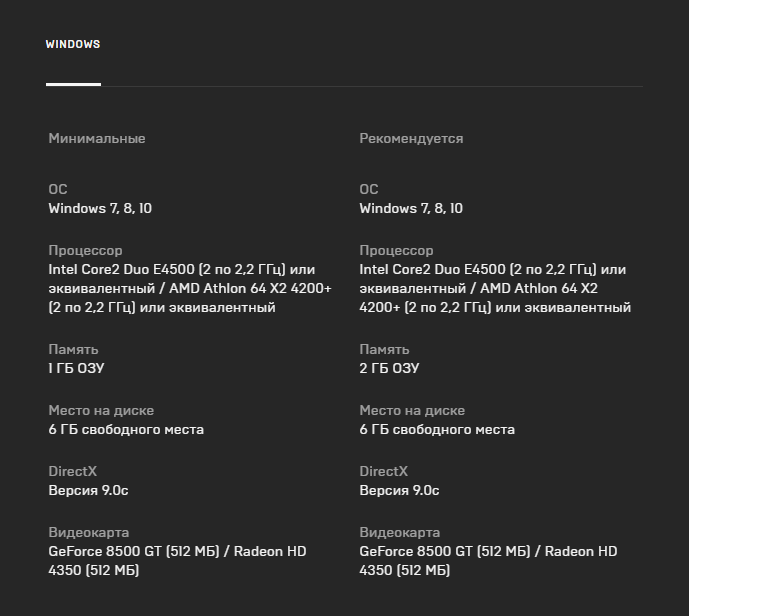Click the minimum 6 ГБ свободного места value

[126, 429]
